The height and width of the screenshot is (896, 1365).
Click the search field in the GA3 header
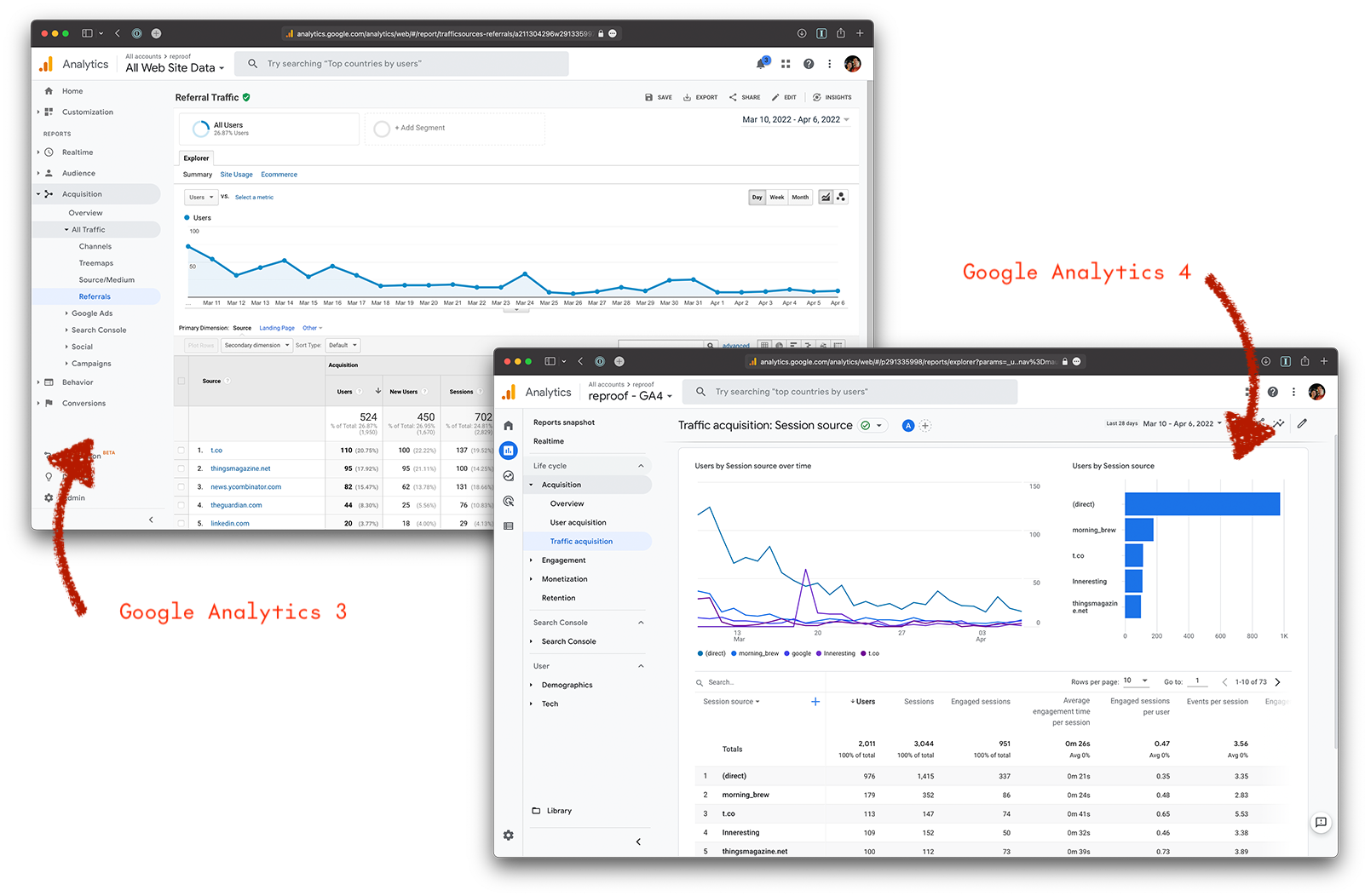tap(402, 64)
